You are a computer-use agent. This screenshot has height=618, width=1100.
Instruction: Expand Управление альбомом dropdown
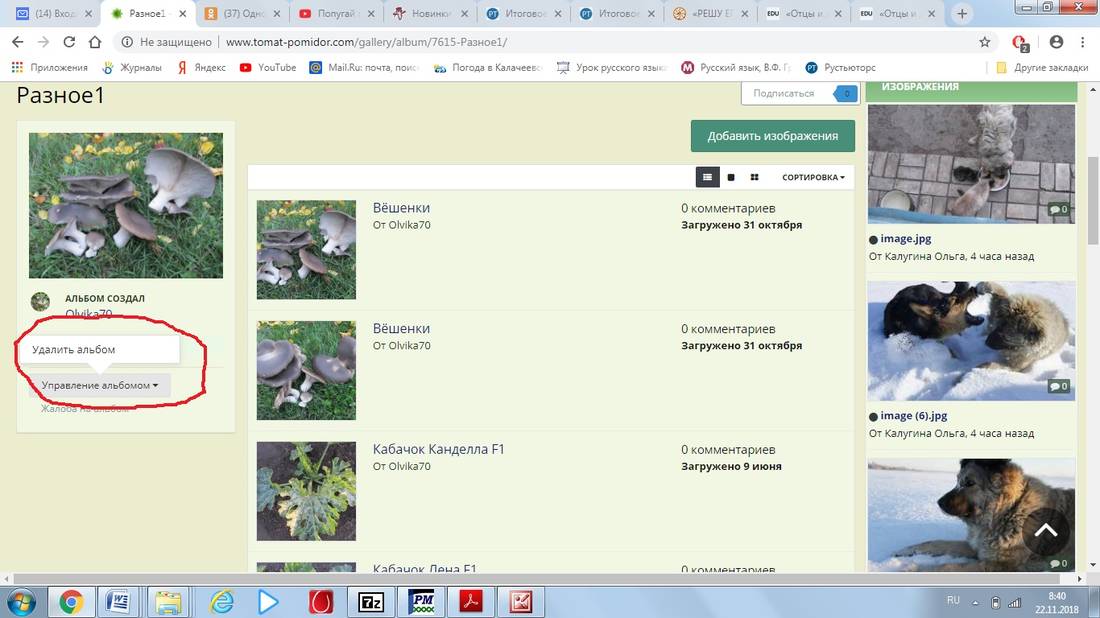tap(100, 385)
